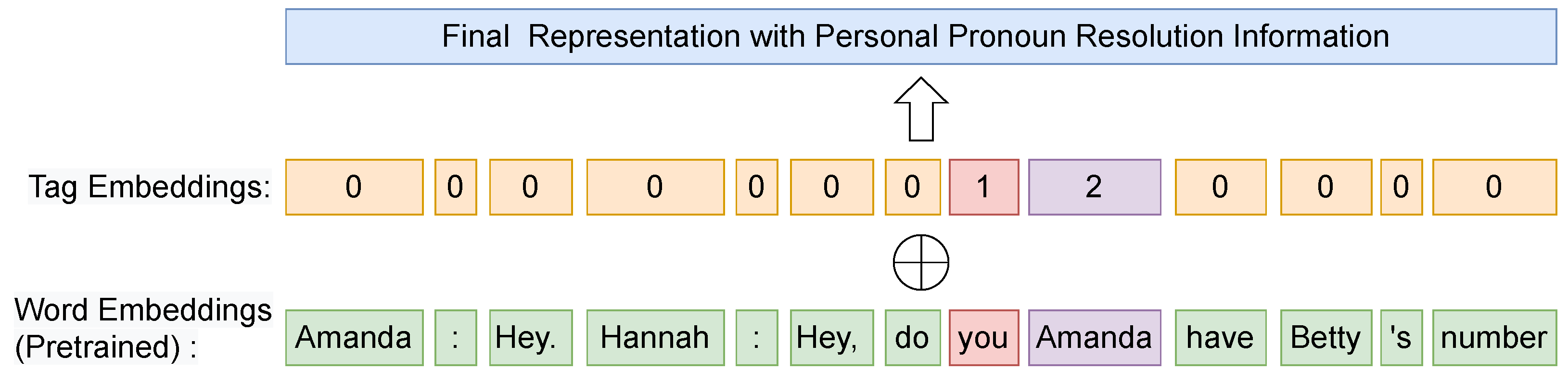Click the 'Hey.' word box
The image size is (1568, 383).
point(531,338)
